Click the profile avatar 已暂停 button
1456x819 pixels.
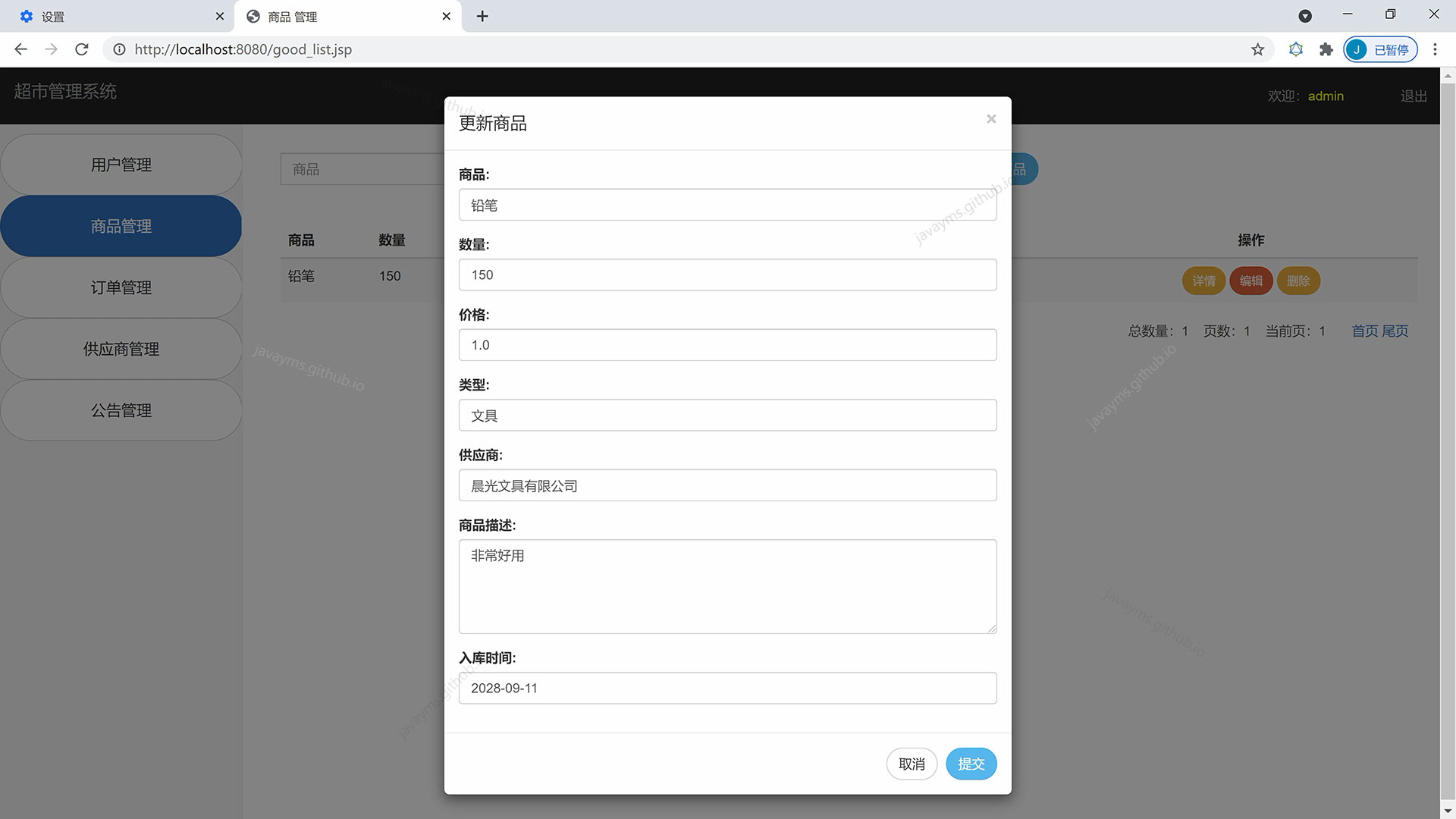point(1379,49)
